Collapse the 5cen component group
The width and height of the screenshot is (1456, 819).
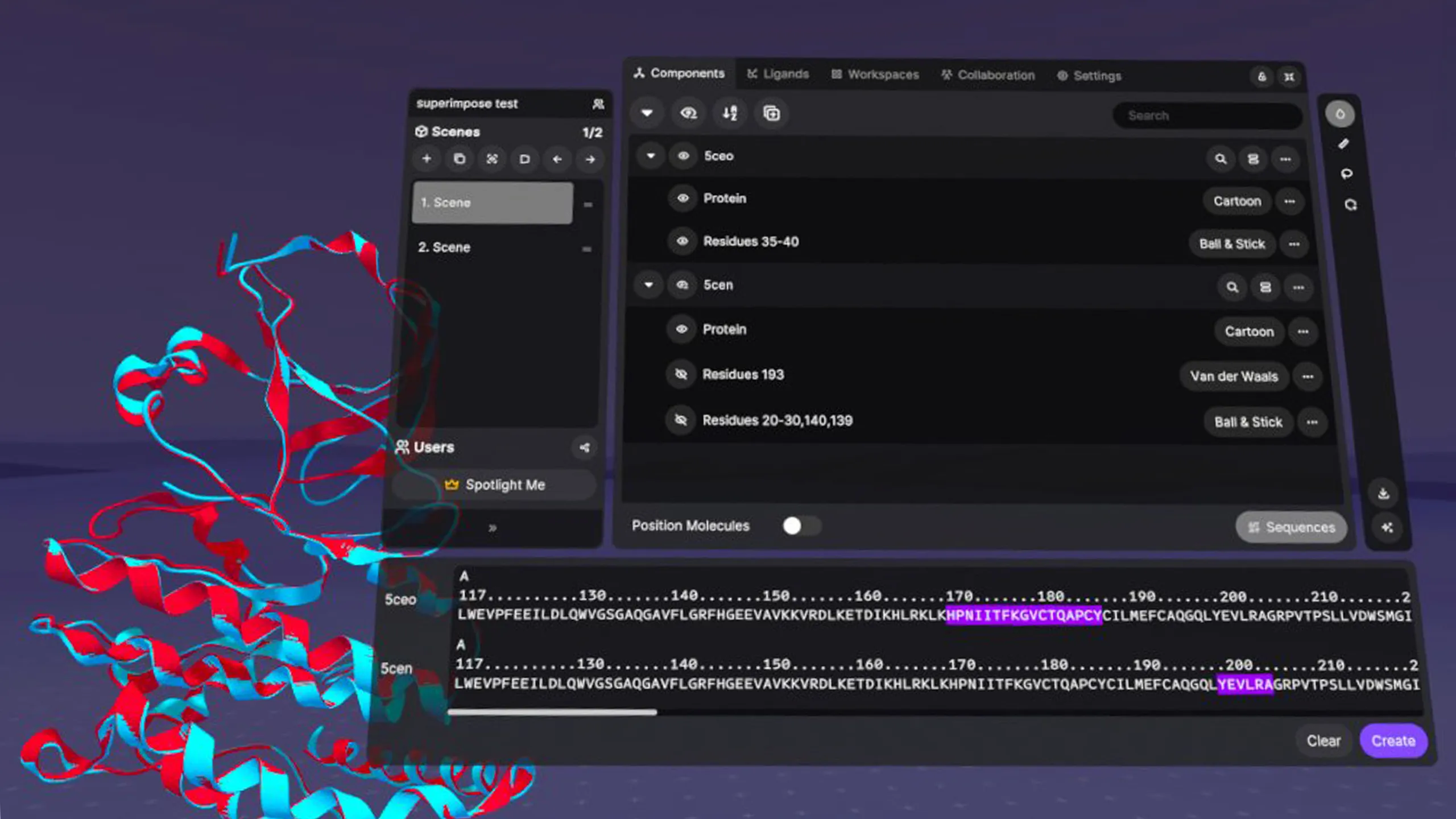[x=649, y=285]
